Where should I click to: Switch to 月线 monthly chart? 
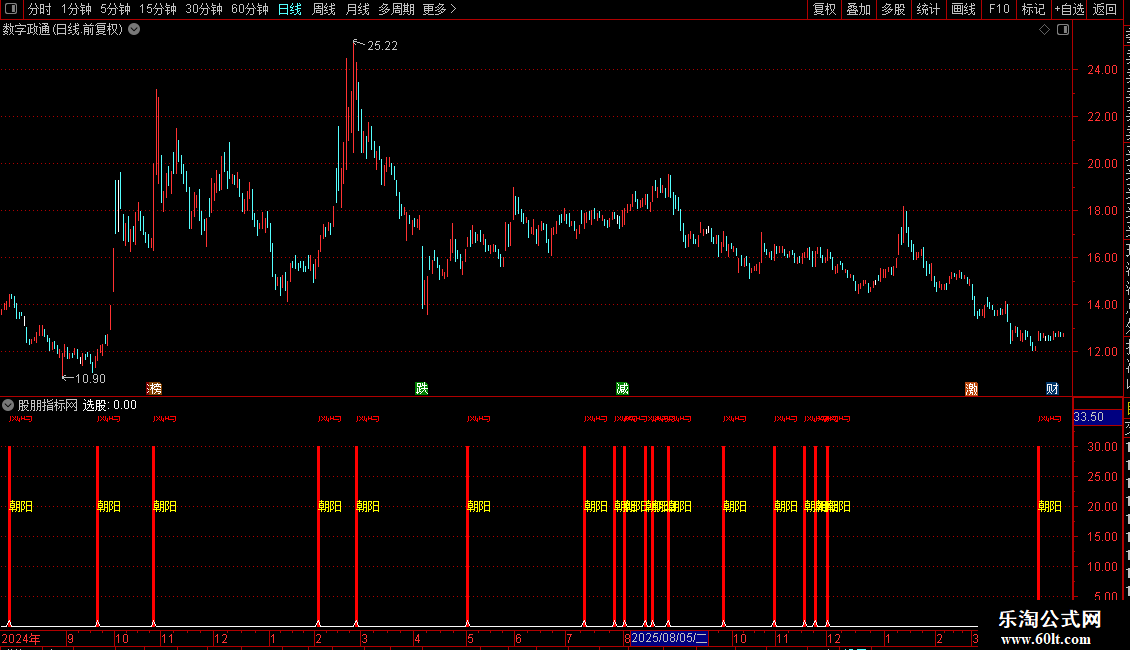point(357,9)
